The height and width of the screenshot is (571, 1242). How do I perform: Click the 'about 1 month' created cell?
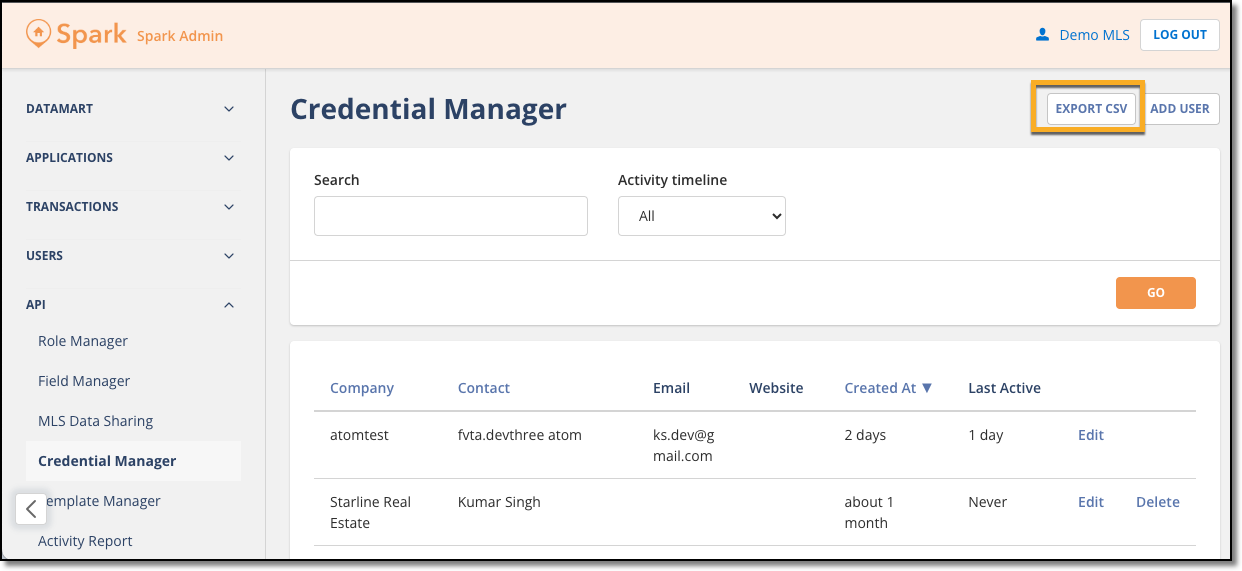[x=869, y=512]
